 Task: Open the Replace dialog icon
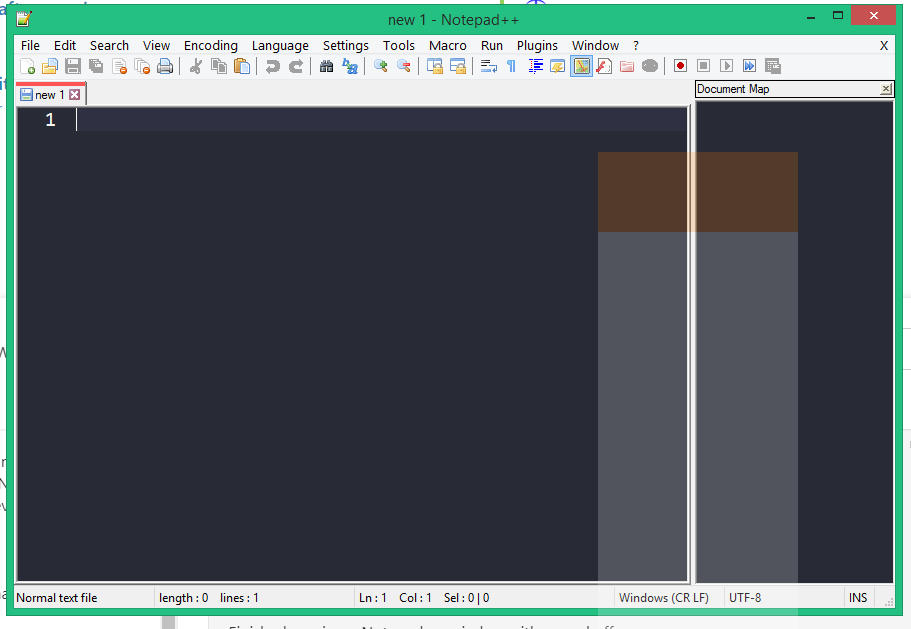(350, 66)
